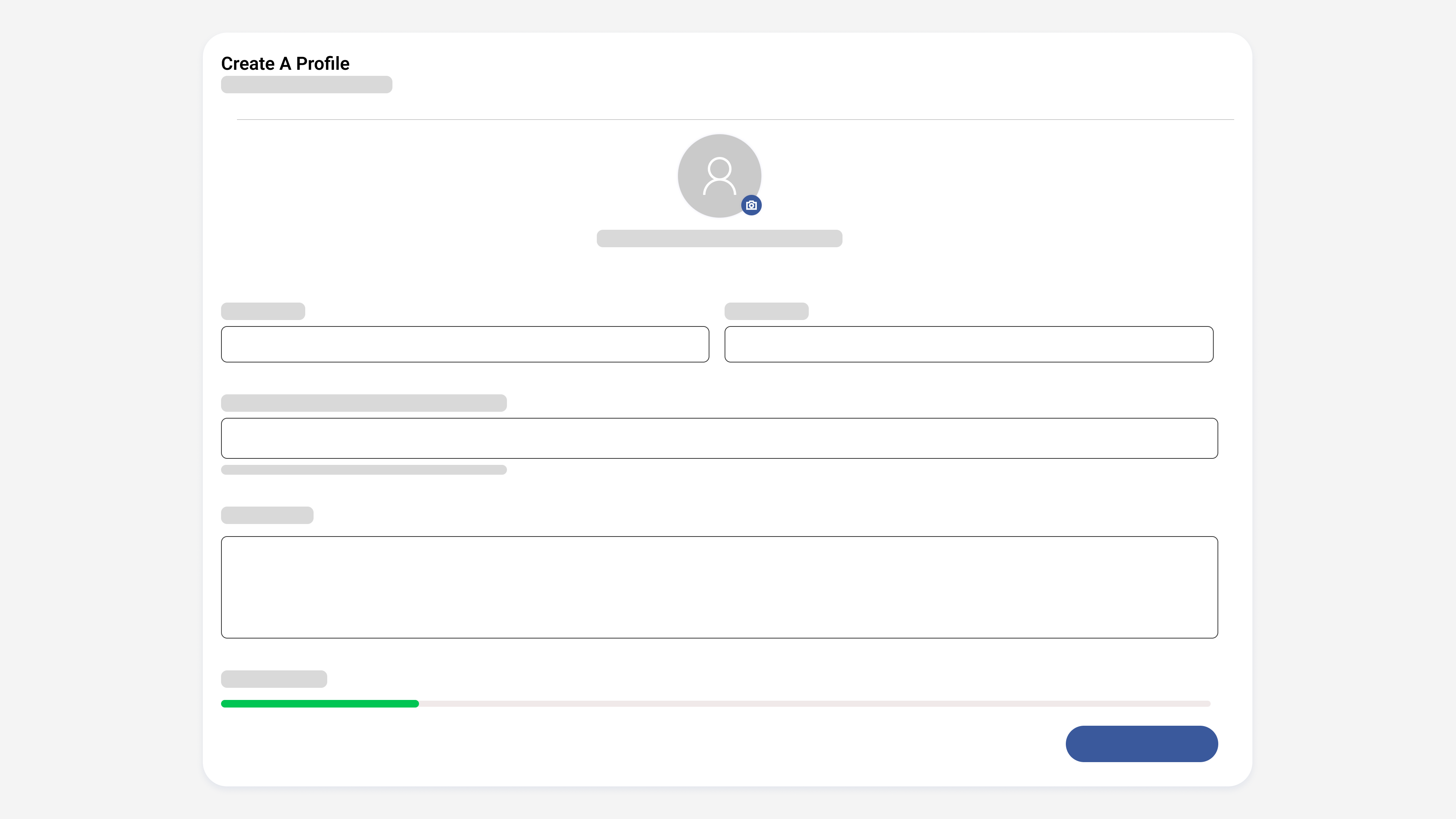Screen dimensions: 1456x819
Task: Click the gray unfilled progress bar track
Action: [814, 704]
